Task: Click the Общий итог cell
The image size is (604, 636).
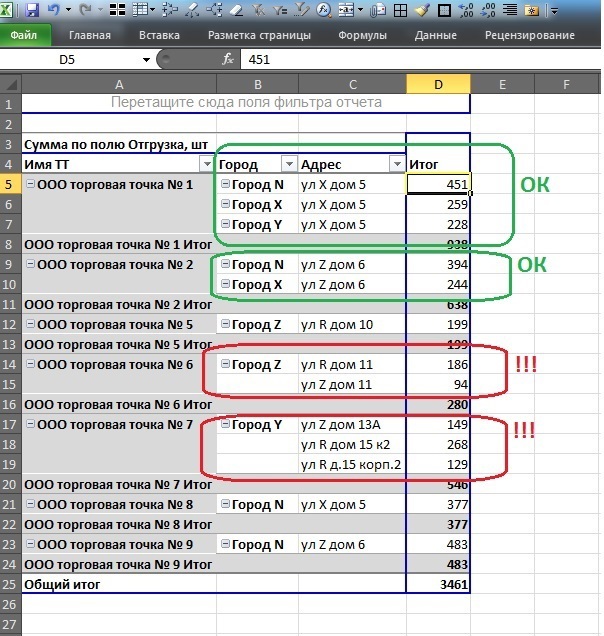Action: 119,584
